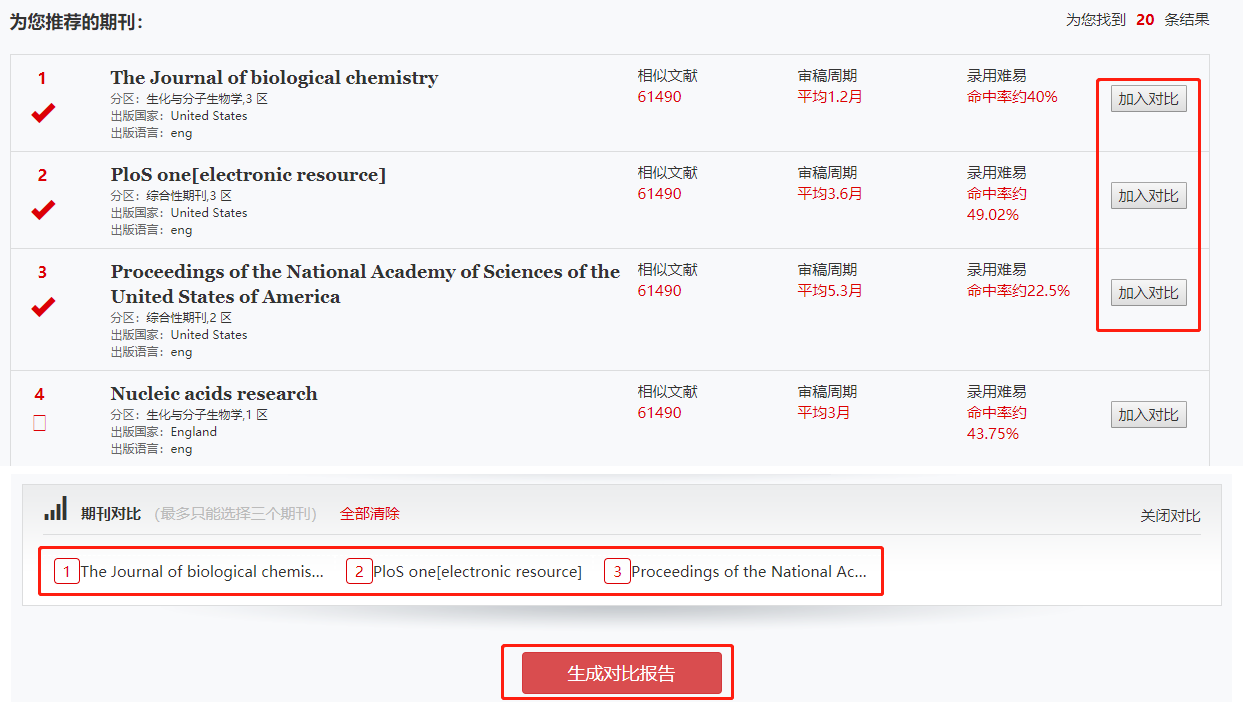The image size is (1243, 710).
Task: Click the 61490 similar literature count for journal 1
Action: [x=659, y=97]
